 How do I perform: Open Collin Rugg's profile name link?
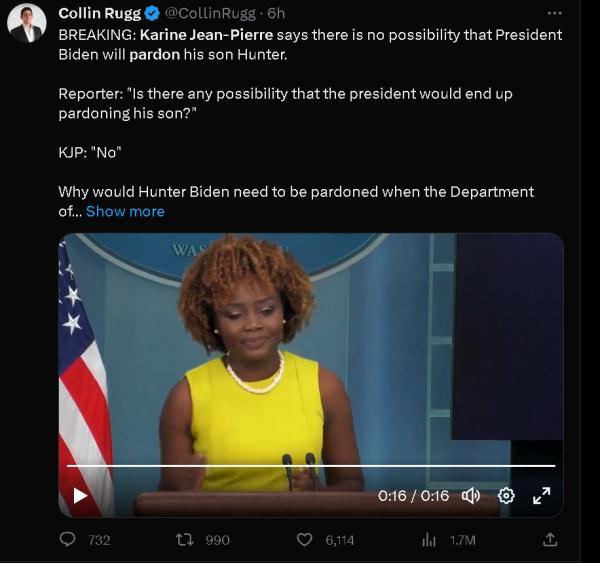pyautogui.click(x=100, y=13)
